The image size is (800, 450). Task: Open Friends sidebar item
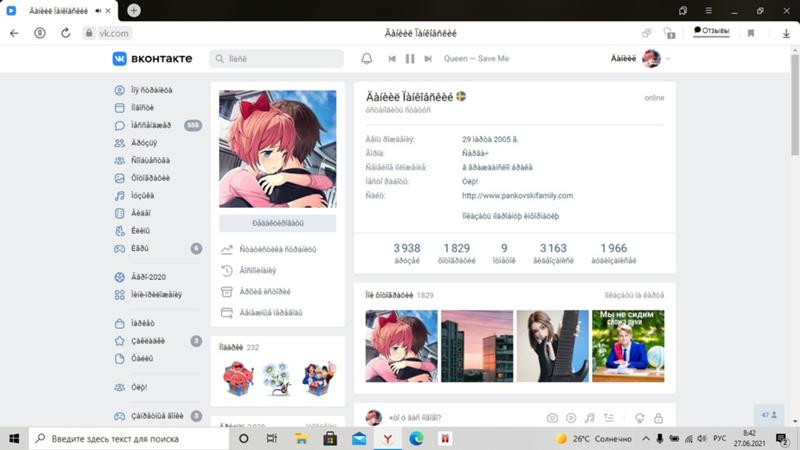pos(137,143)
